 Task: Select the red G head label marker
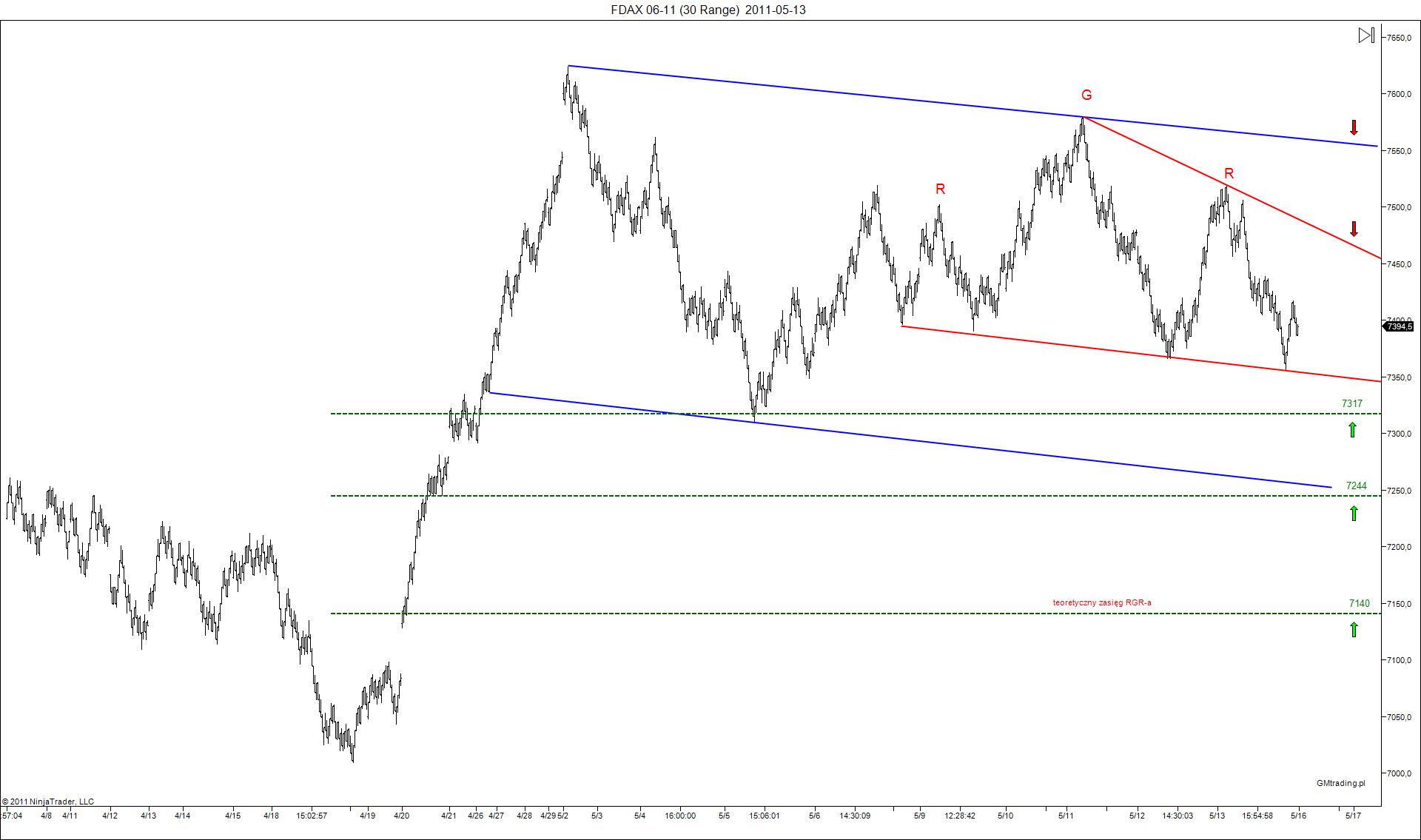[x=1086, y=95]
